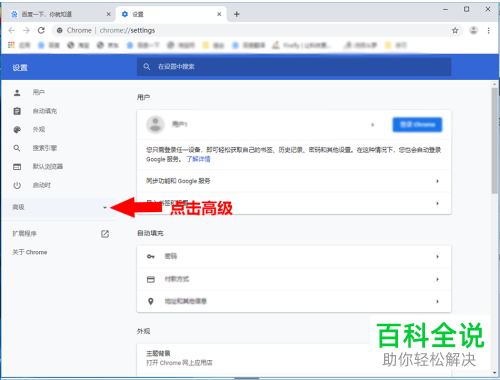Close the 百度一下 tab

tap(108, 14)
